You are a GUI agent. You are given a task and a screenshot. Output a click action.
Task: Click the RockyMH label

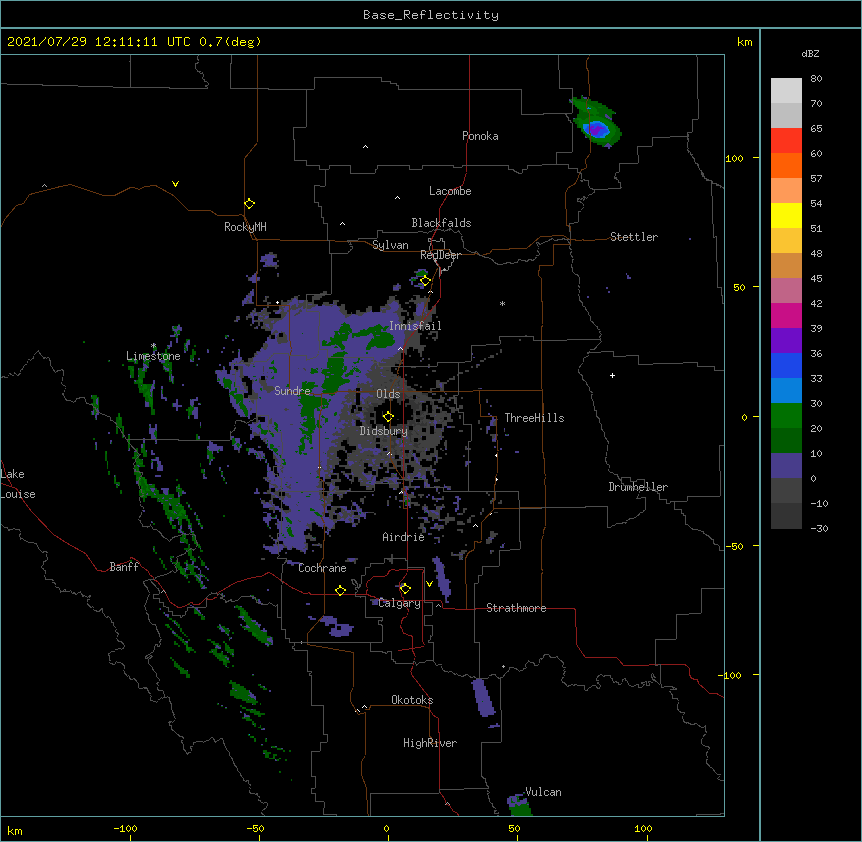click(x=245, y=226)
